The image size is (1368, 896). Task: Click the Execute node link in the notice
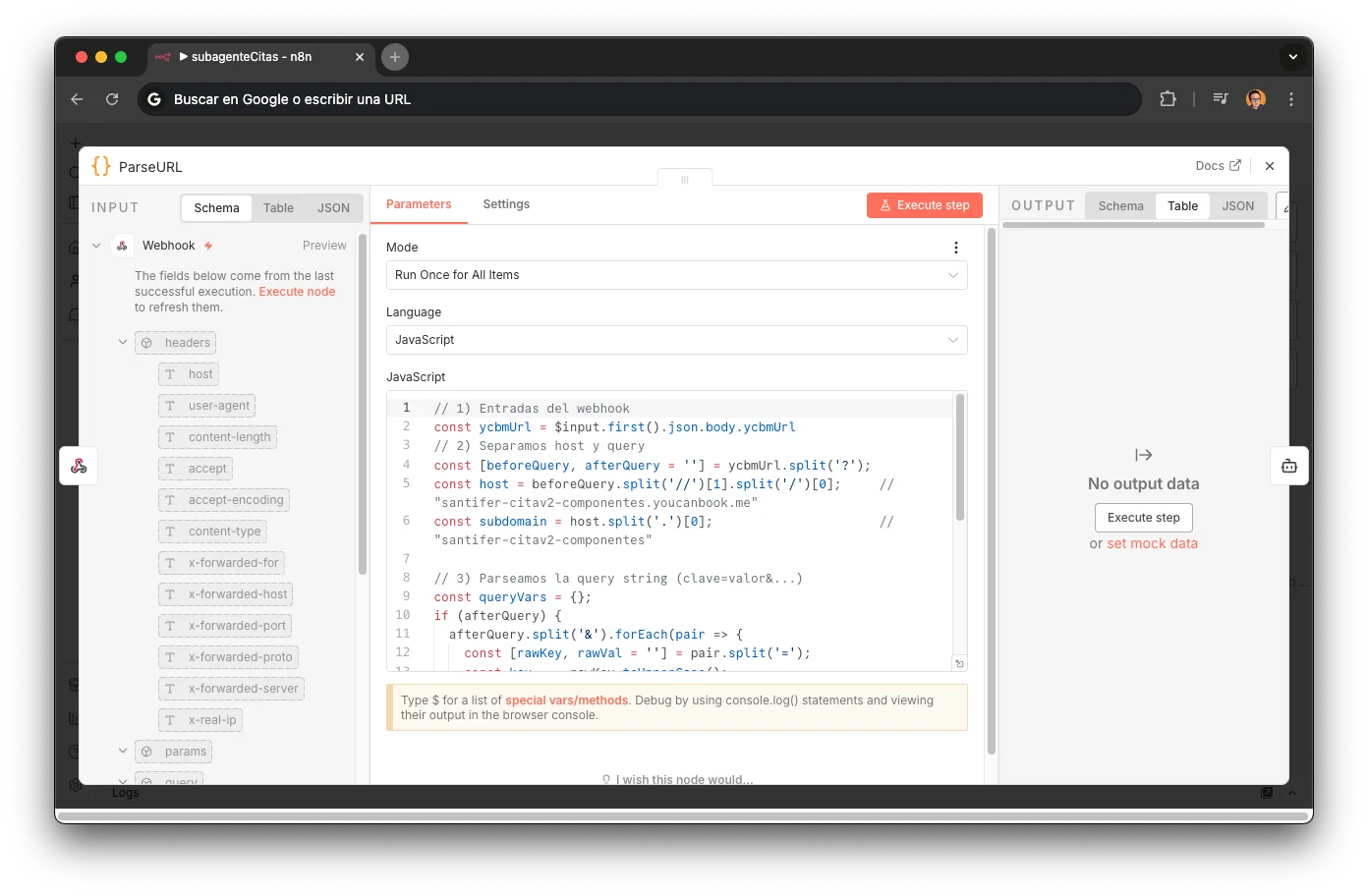tap(297, 291)
